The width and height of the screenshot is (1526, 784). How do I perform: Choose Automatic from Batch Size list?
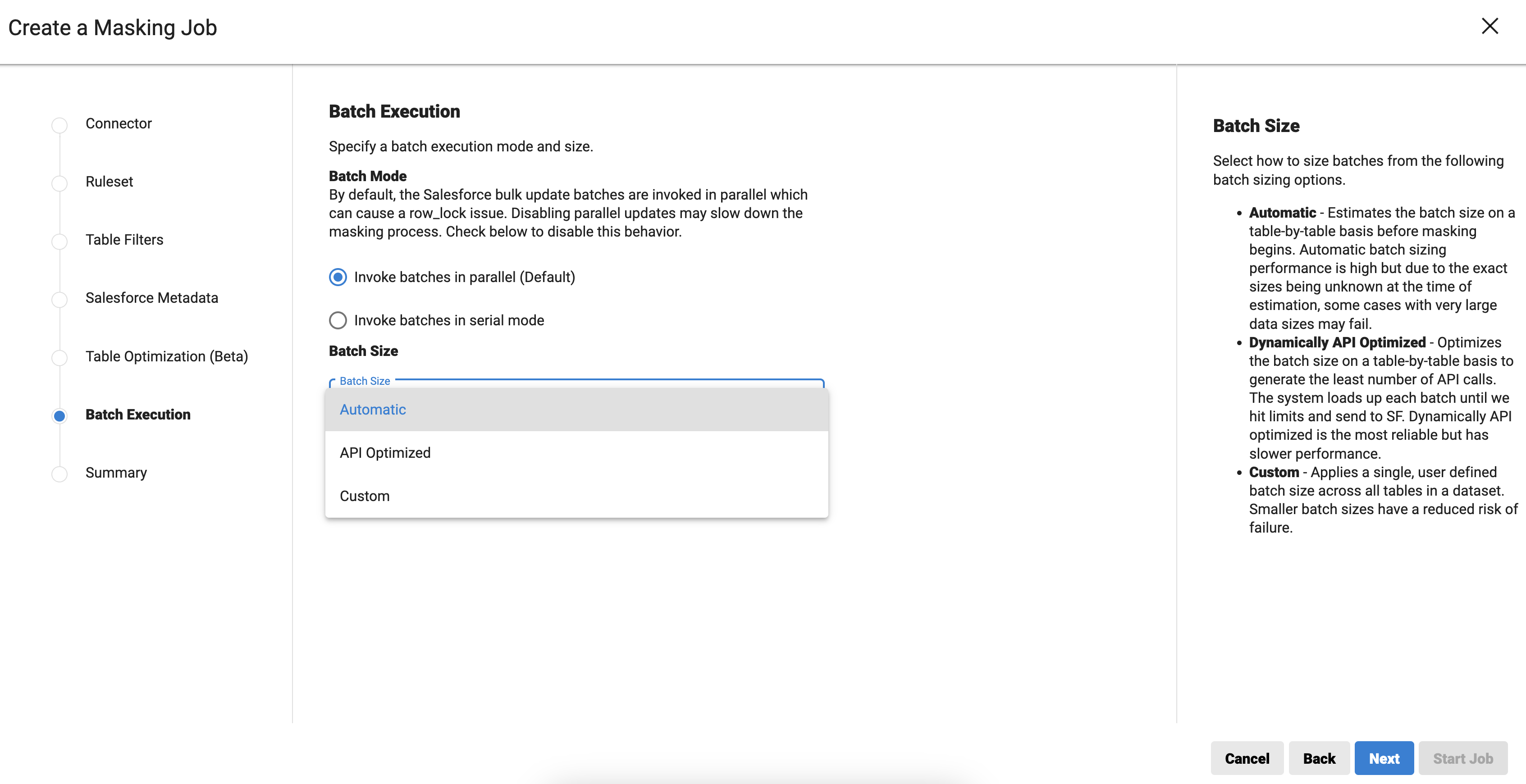[373, 409]
